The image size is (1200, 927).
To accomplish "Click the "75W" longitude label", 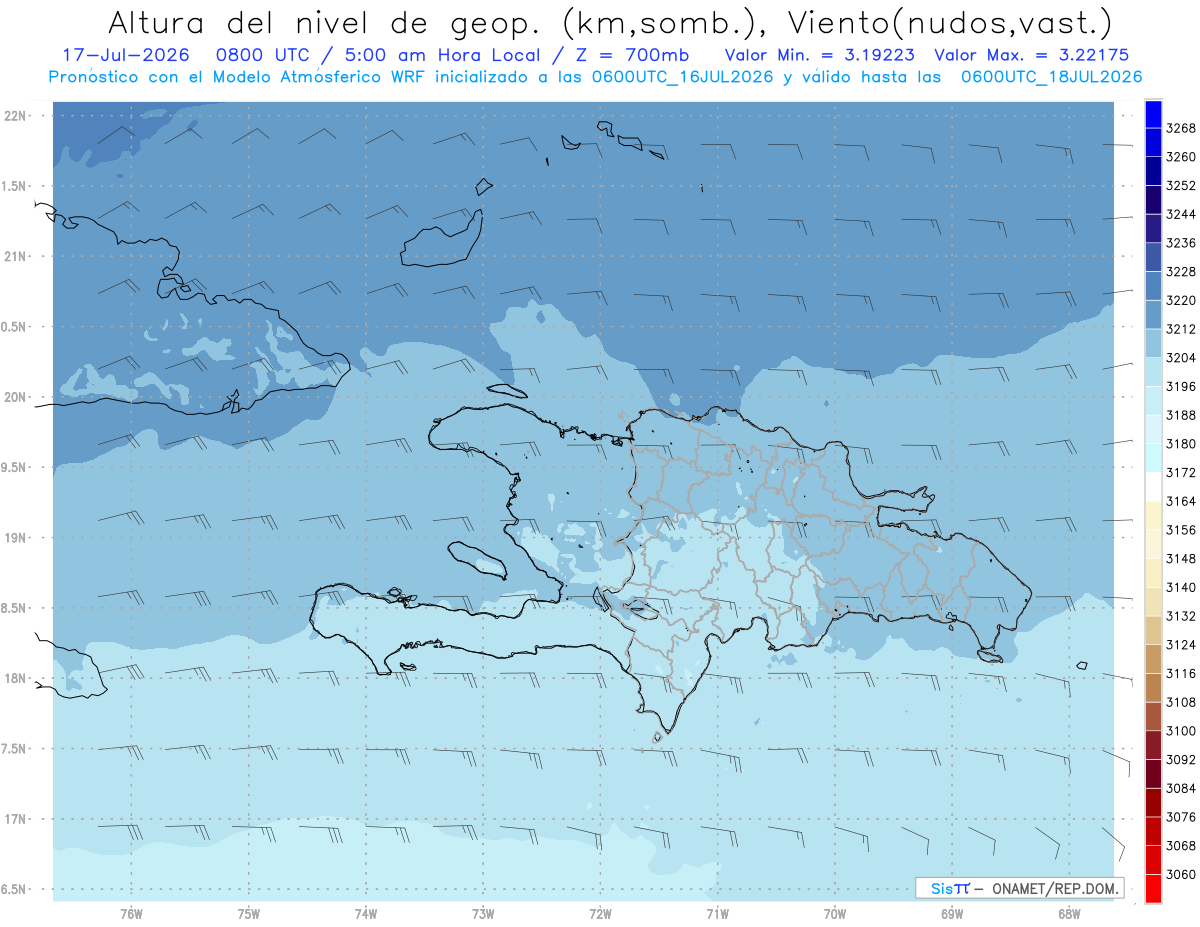I will pyautogui.click(x=249, y=913).
